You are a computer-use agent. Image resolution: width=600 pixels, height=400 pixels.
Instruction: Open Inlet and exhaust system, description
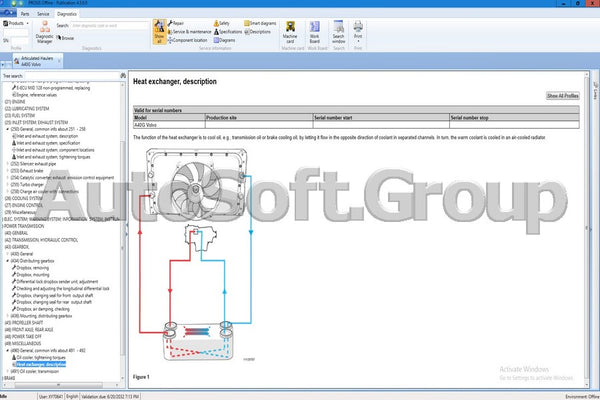47,136
